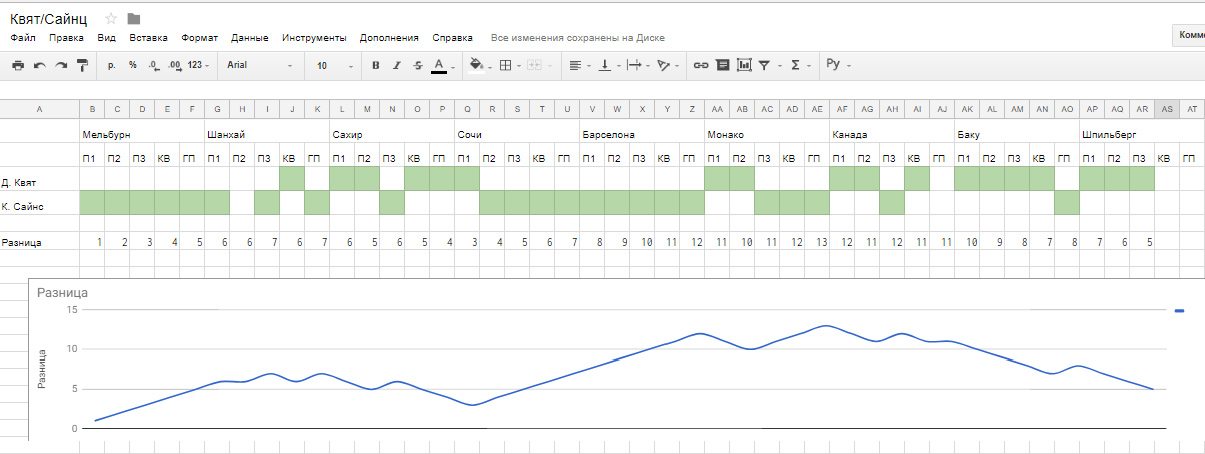
Task: Expand the 123 number format dropdown
Action: pos(201,65)
